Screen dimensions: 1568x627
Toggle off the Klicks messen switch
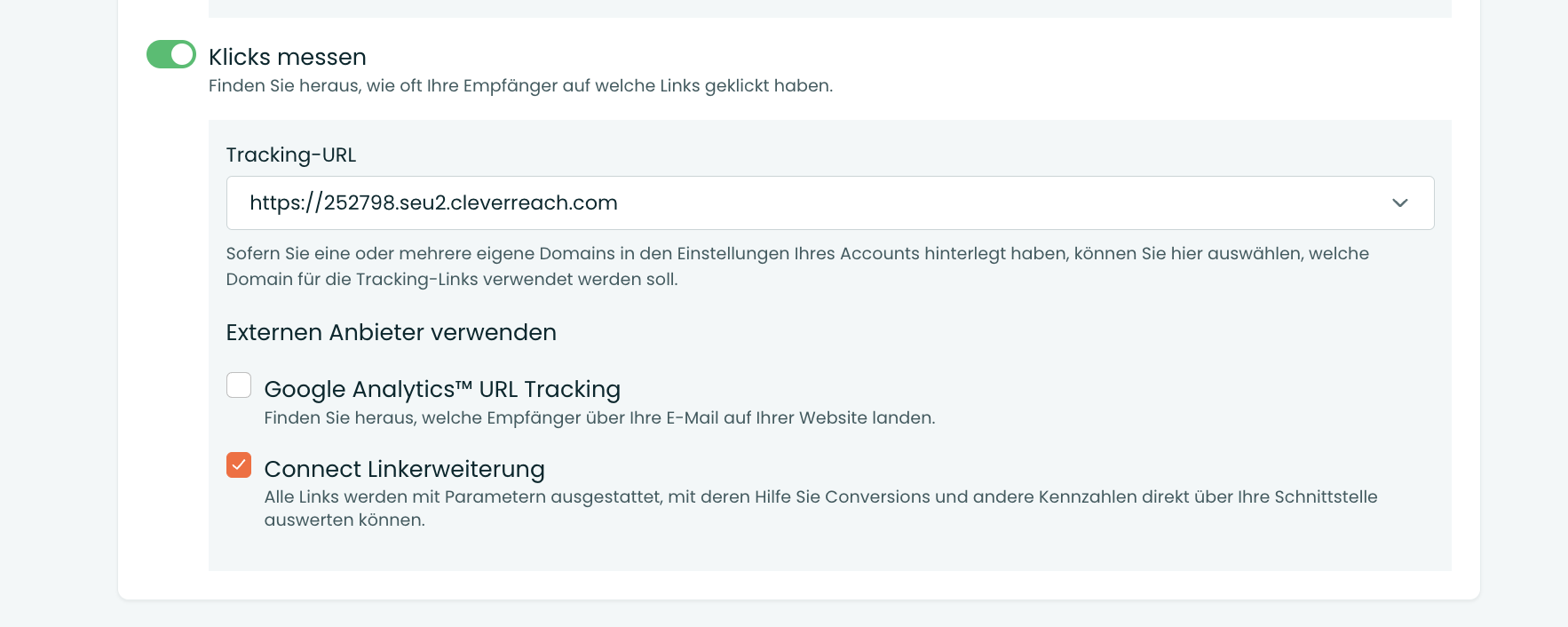pyautogui.click(x=170, y=54)
